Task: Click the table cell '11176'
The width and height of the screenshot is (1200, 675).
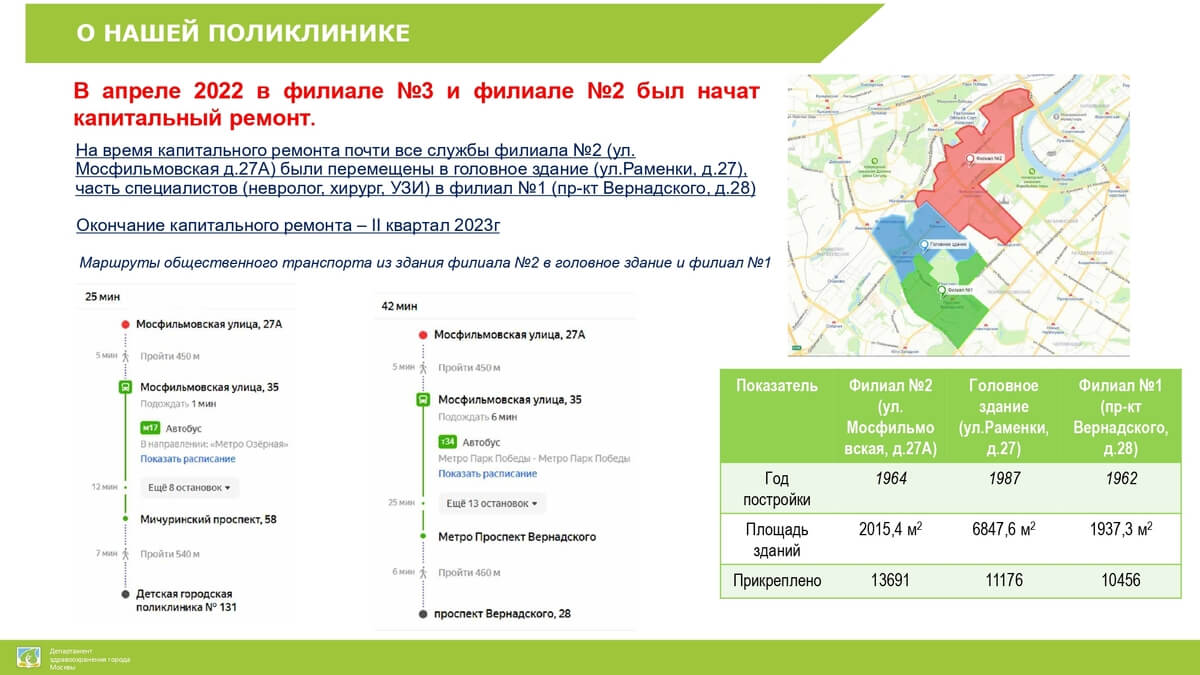Action: click(1004, 580)
